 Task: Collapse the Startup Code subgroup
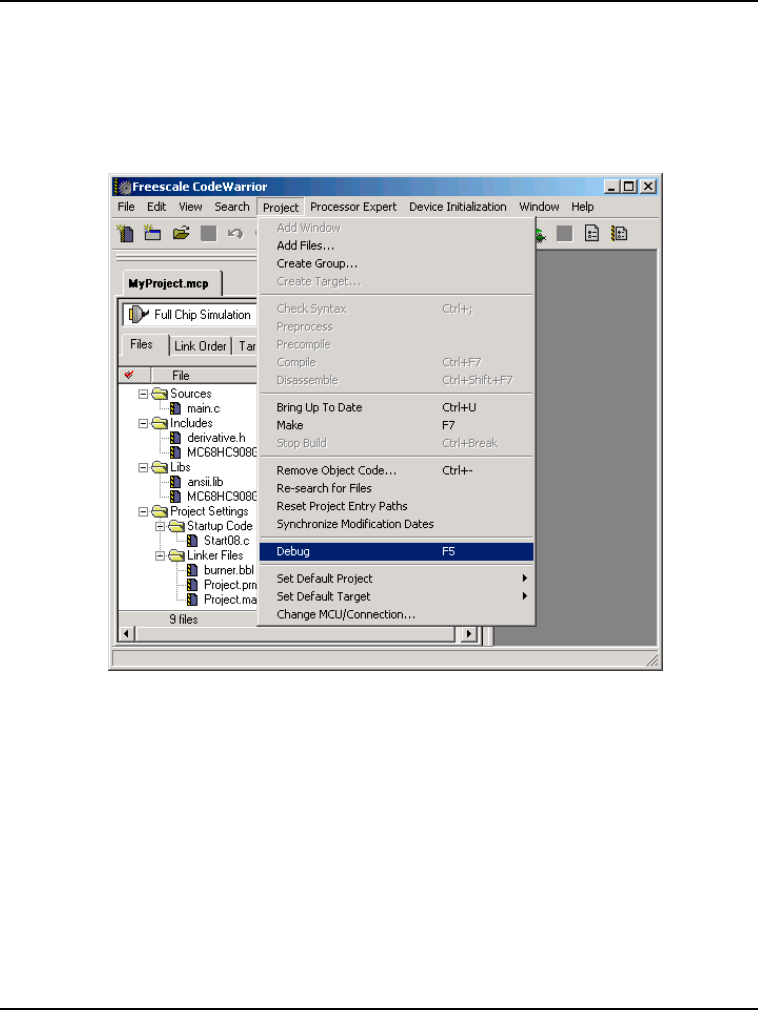coord(160,526)
